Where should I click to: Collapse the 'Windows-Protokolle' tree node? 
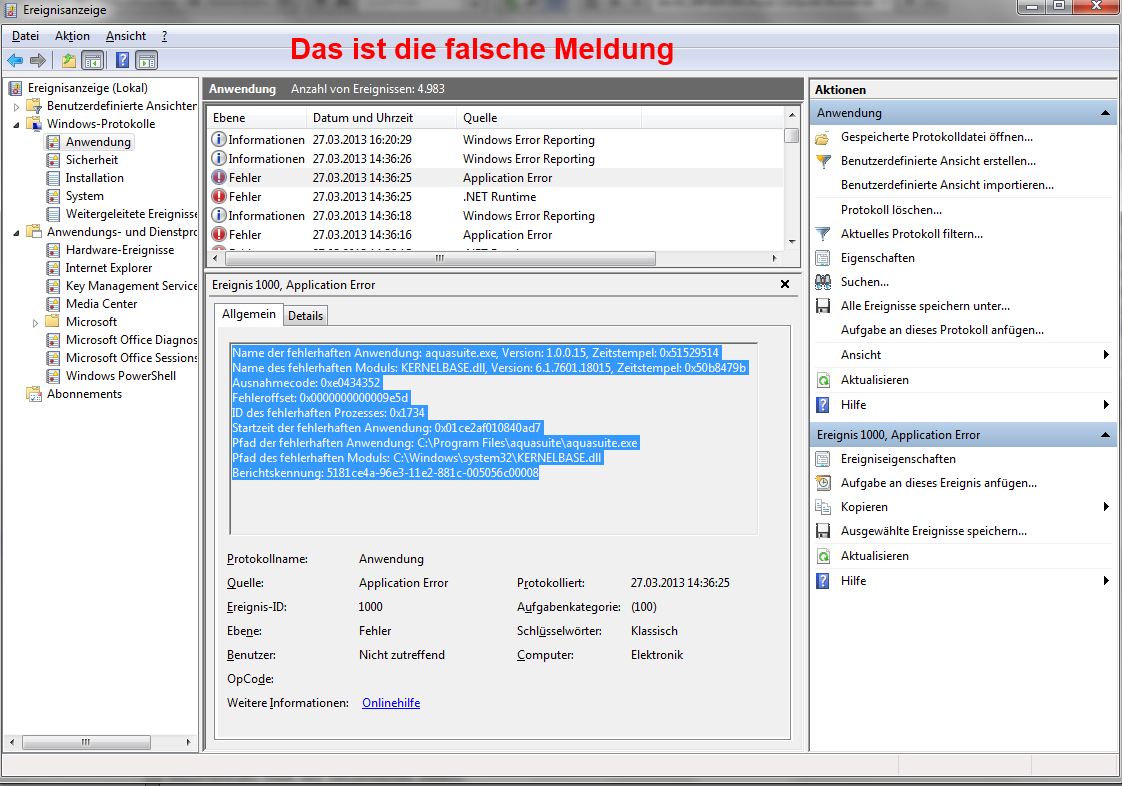16,124
